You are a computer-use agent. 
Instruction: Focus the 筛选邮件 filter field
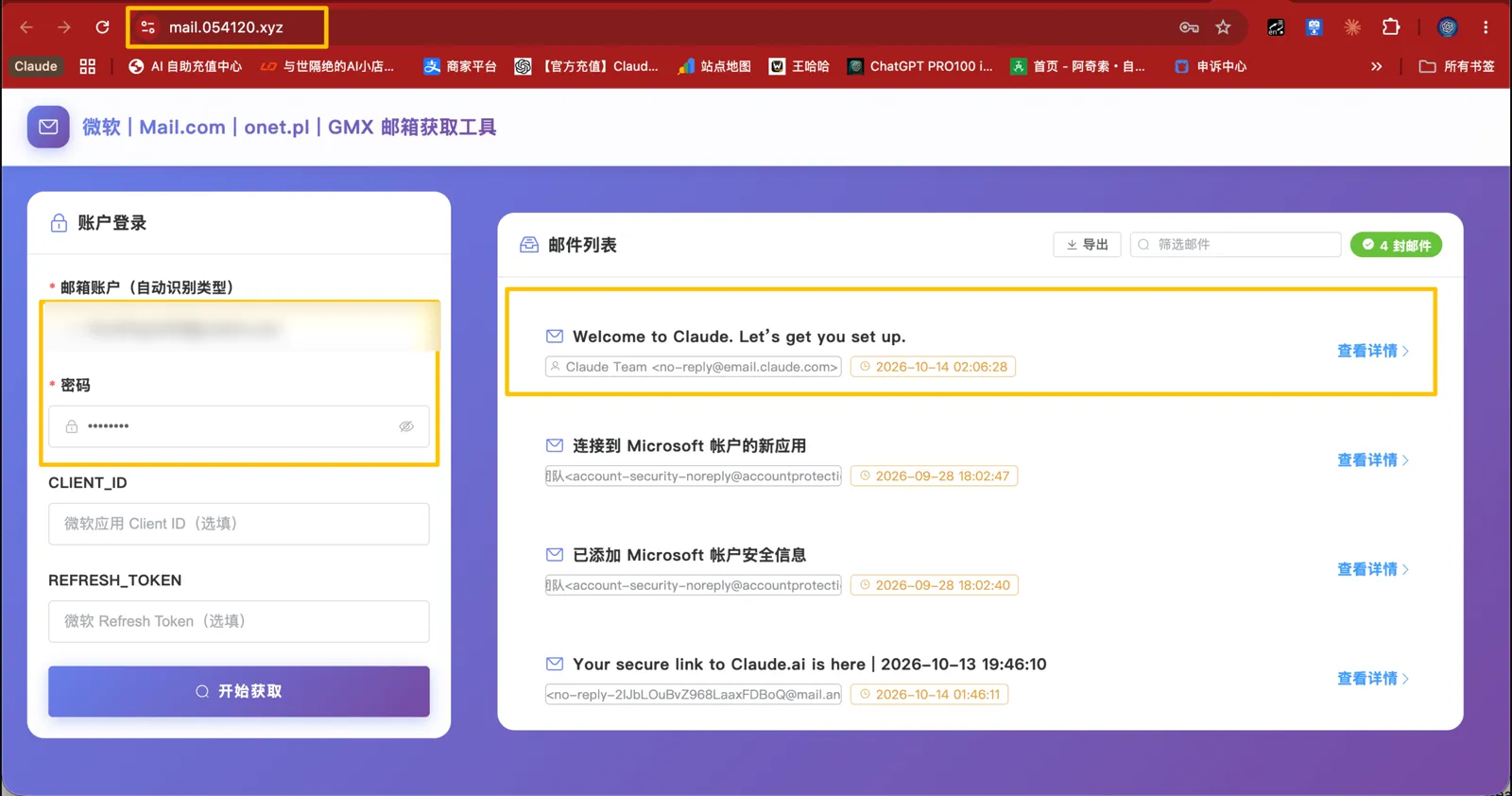[1236, 245]
